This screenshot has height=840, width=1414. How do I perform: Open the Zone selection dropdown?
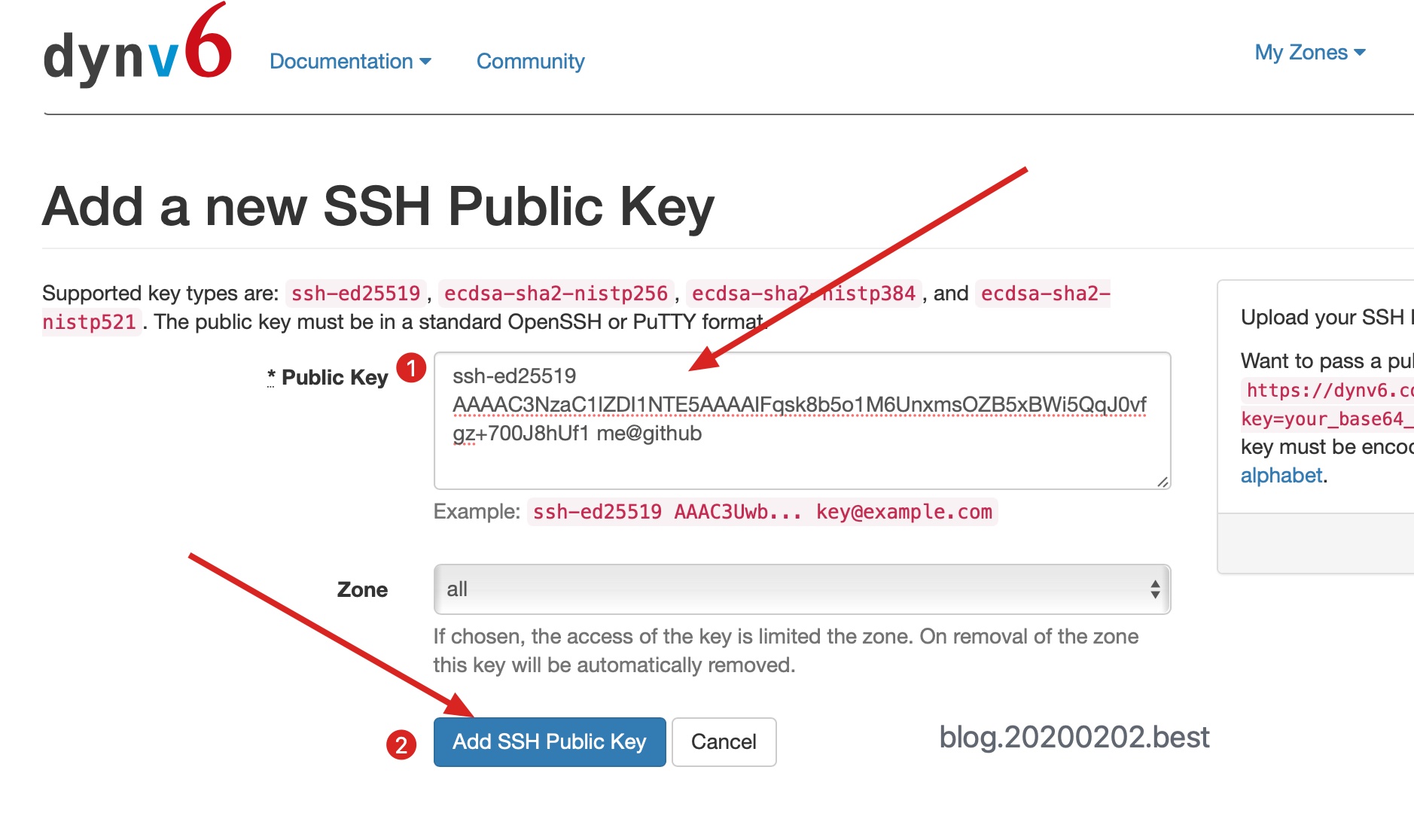(801, 589)
